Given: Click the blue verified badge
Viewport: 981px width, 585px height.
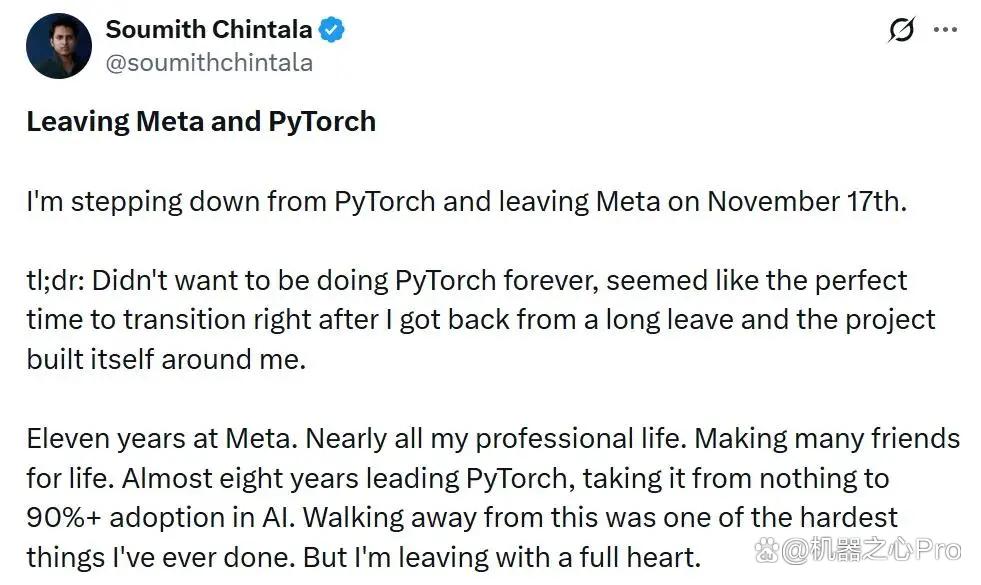Looking at the screenshot, I should 332,29.
